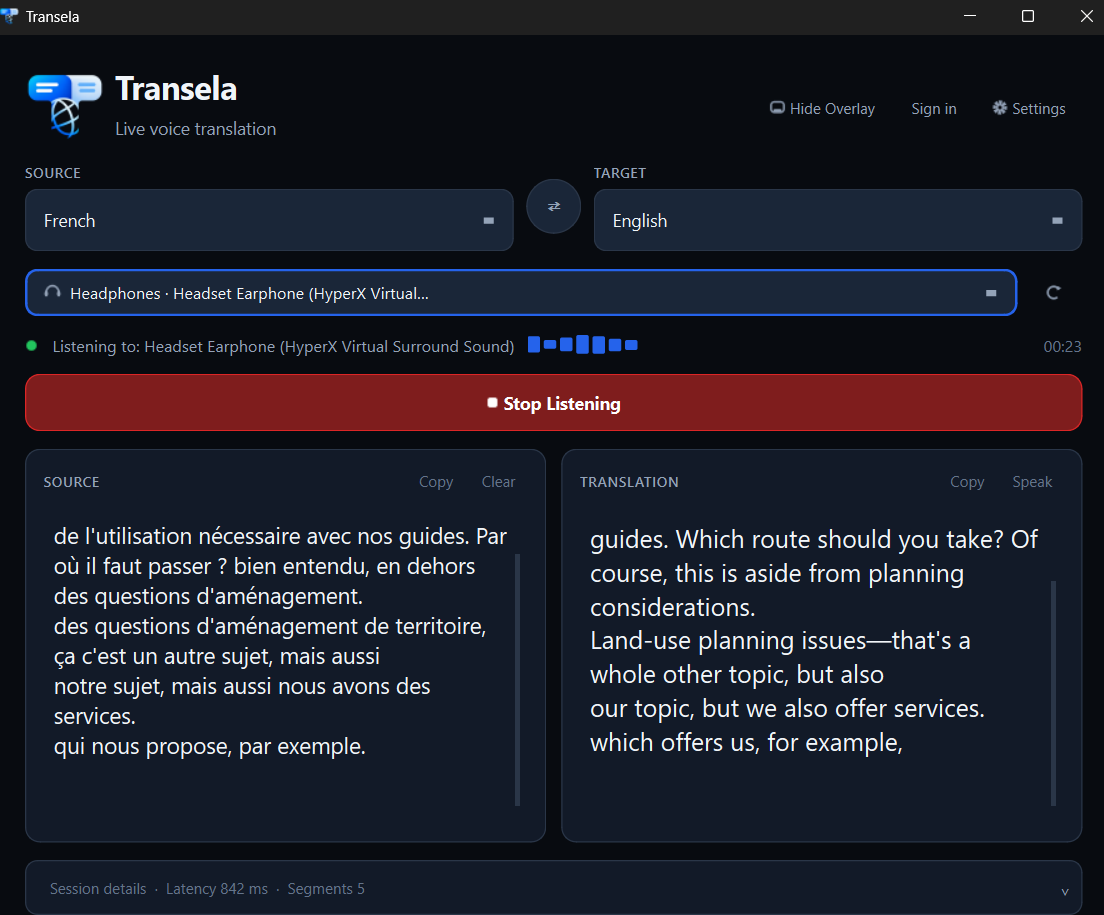Click the translation panel scrollbar
Screen dimensions: 1104x915
pyautogui.click(x=1053, y=693)
